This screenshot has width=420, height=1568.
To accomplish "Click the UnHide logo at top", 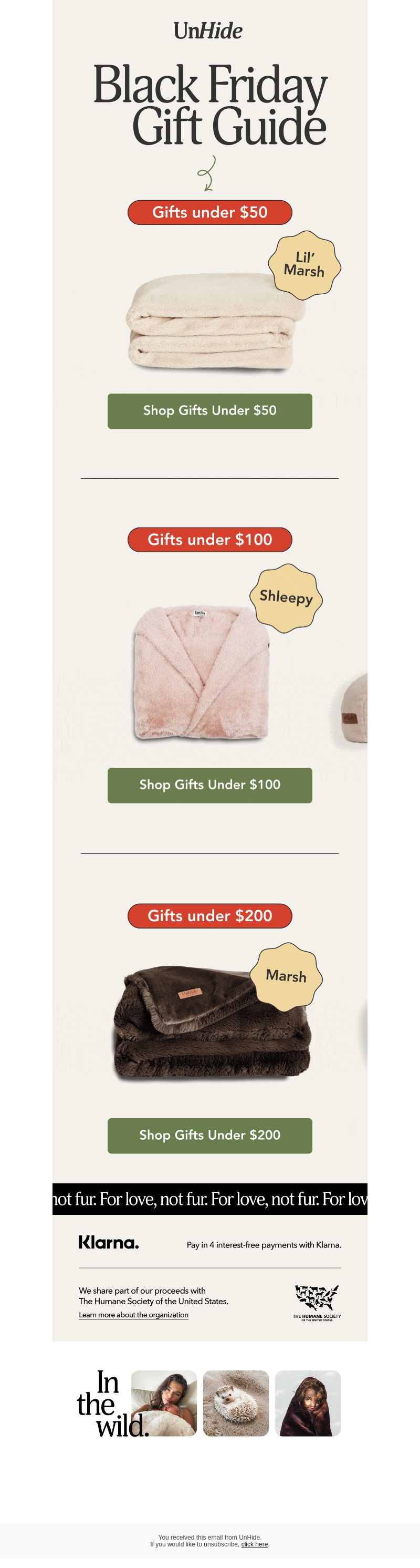I will [x=208, y=30].
